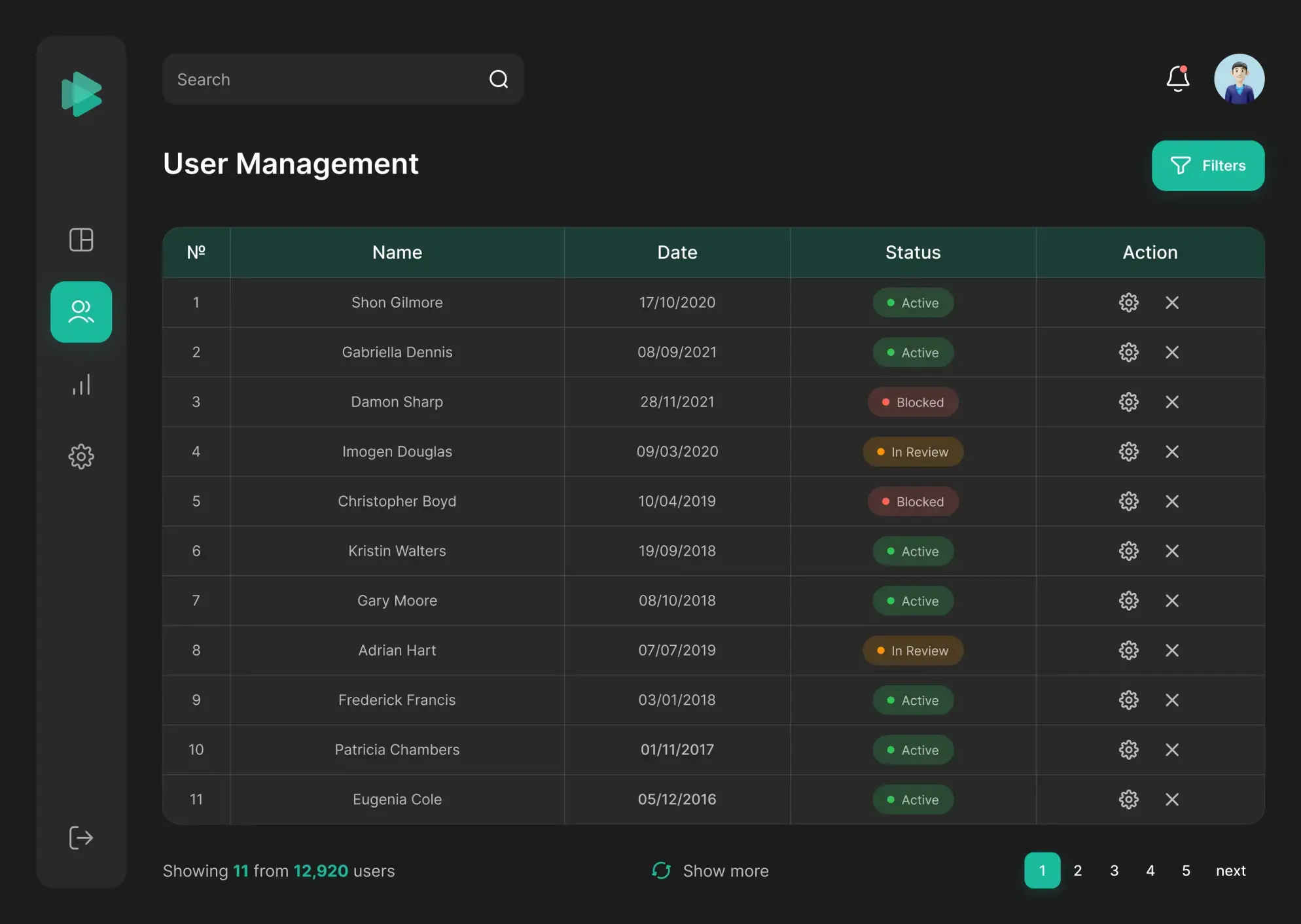Open the analytics bar chart icon

click(x=81, y=385)
